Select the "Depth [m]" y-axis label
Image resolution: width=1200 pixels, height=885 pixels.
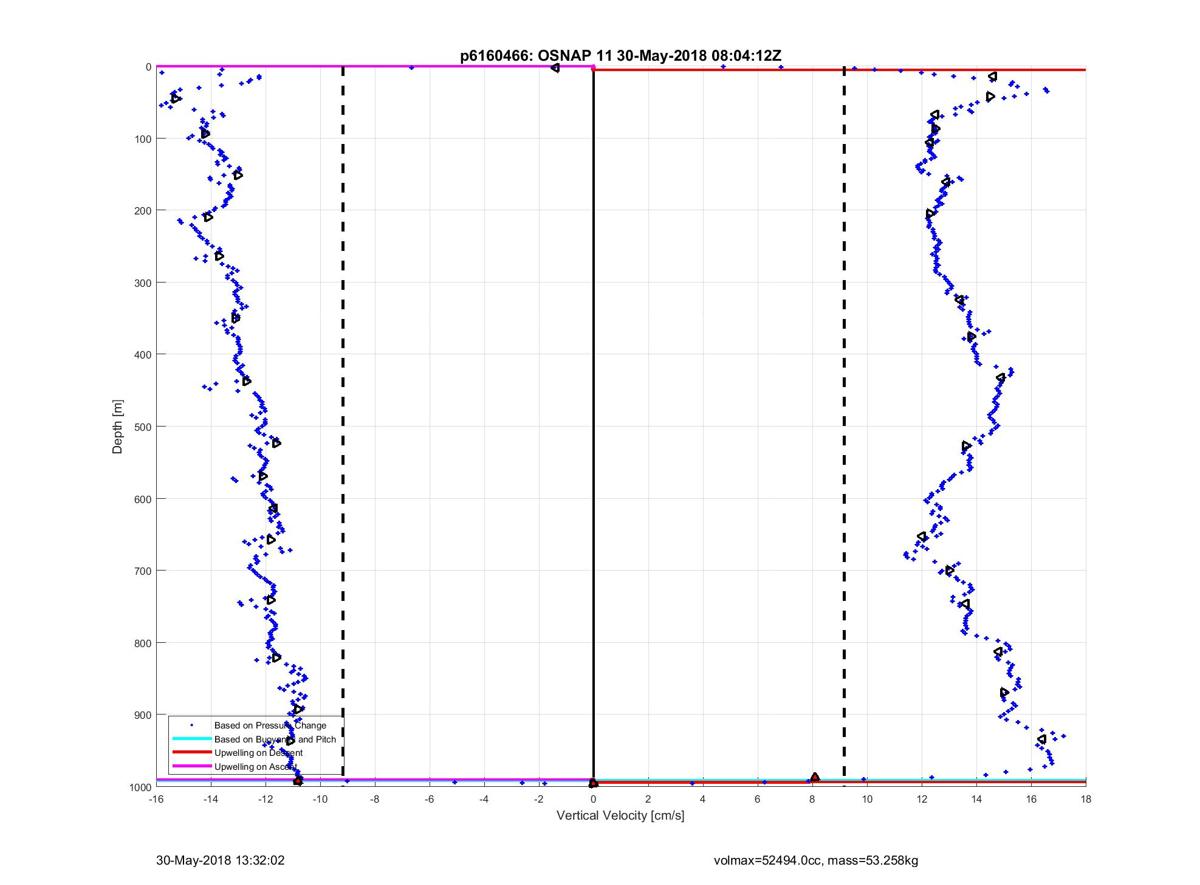[118, 427]
